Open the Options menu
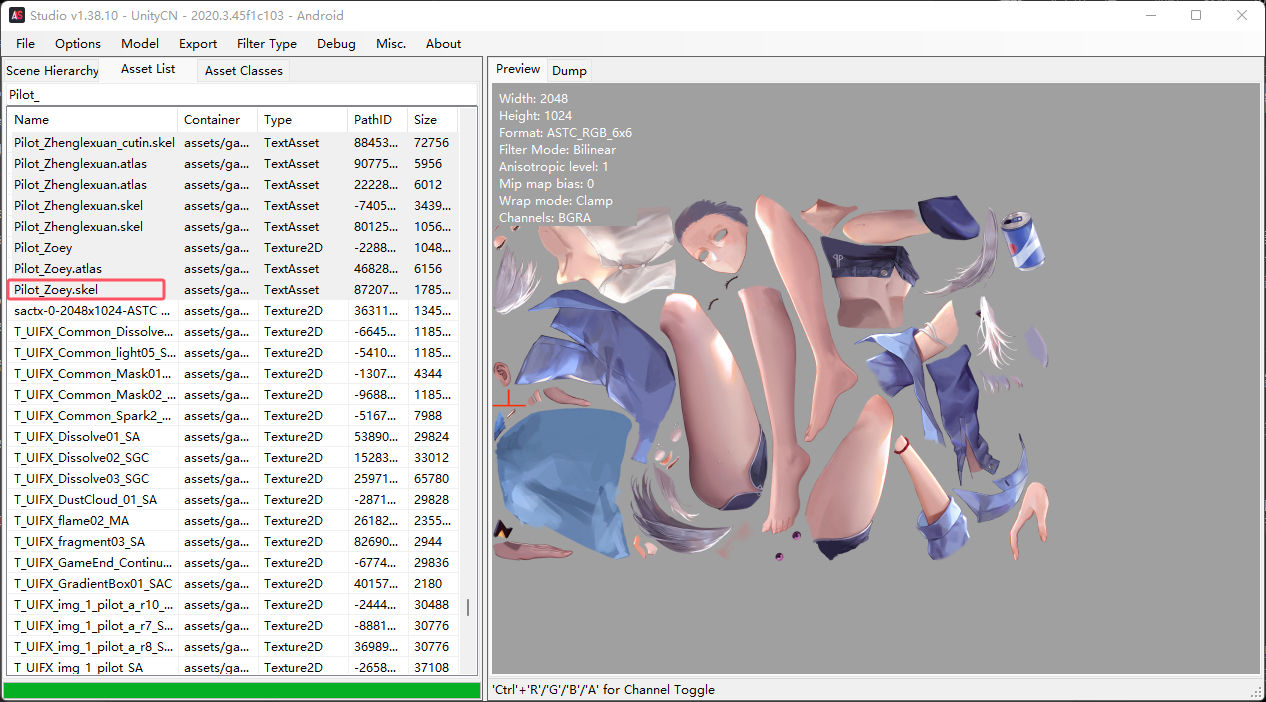Viewport: 1266px width, 702px height. tap(78, 44)
